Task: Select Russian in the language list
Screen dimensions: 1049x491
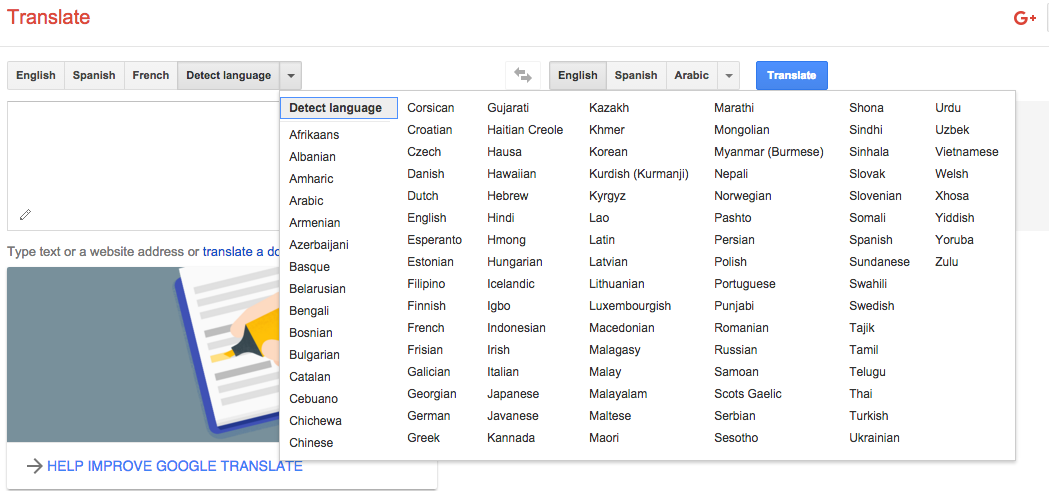Action: (736, 350)
